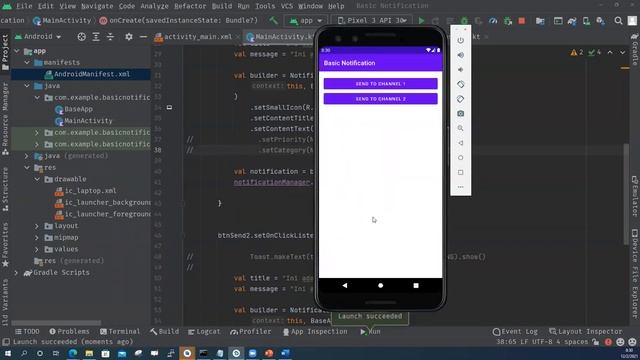This screenshot has height=360, width=640.
Task: Open File Explorer from taskbar
Action: (89, 353)
